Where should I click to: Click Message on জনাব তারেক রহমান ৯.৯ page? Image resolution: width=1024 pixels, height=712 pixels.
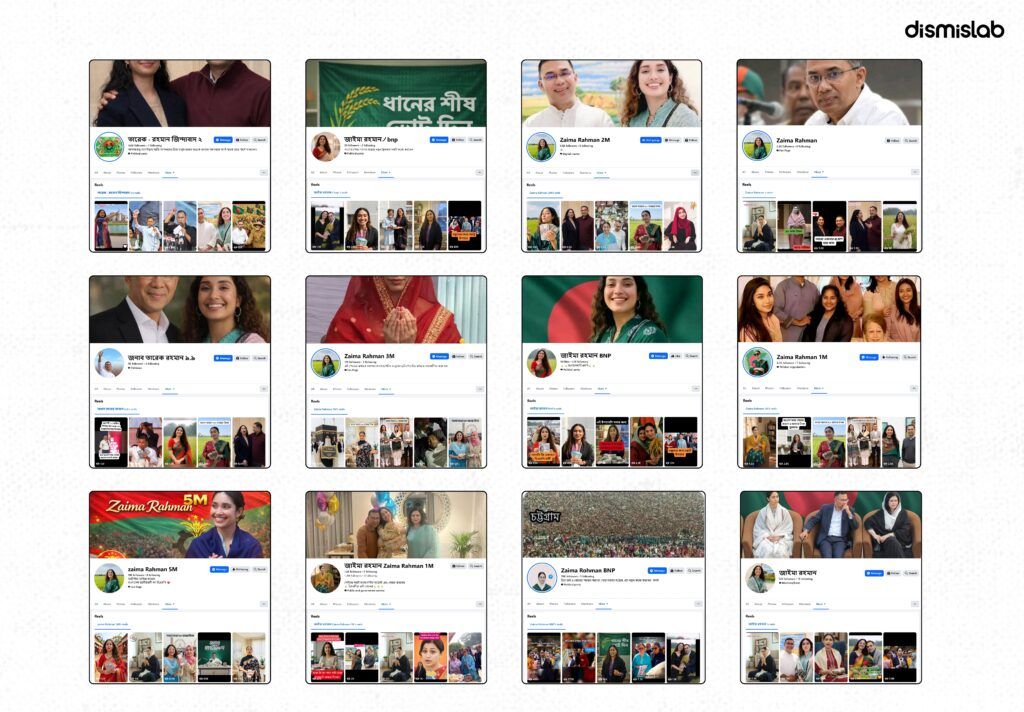223,358
